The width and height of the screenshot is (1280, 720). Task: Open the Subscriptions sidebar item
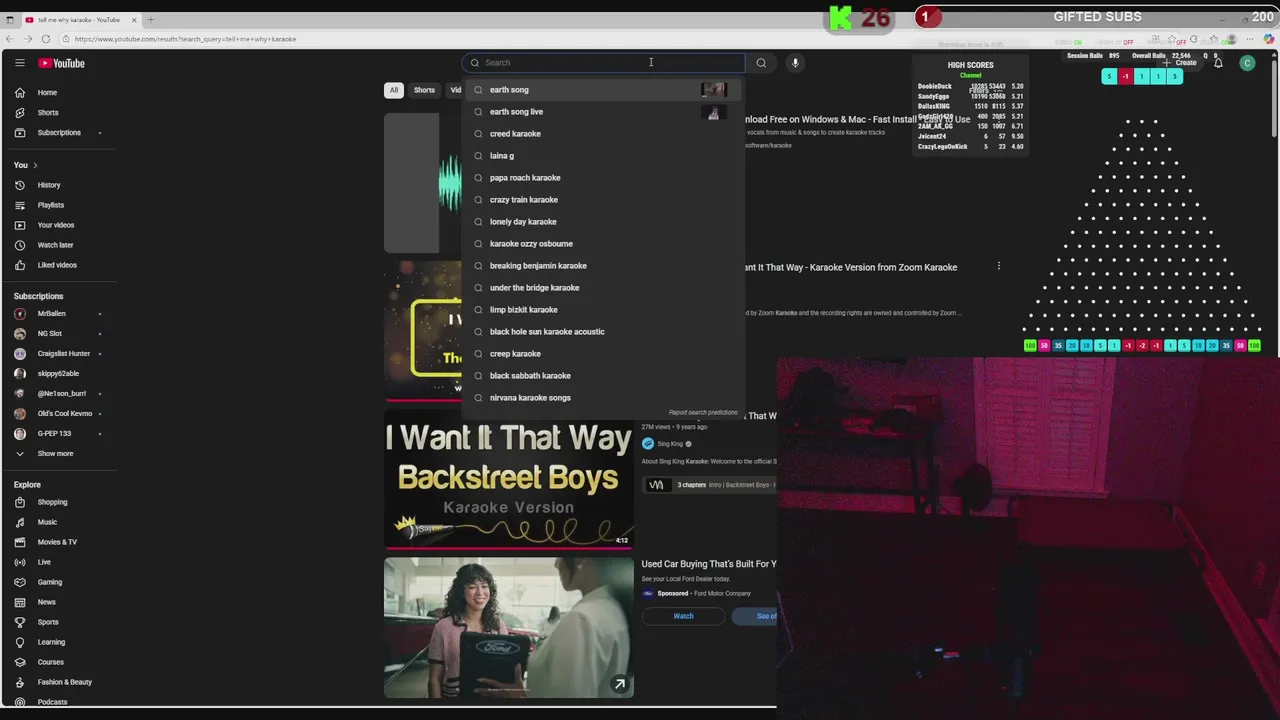pos(60,133)
